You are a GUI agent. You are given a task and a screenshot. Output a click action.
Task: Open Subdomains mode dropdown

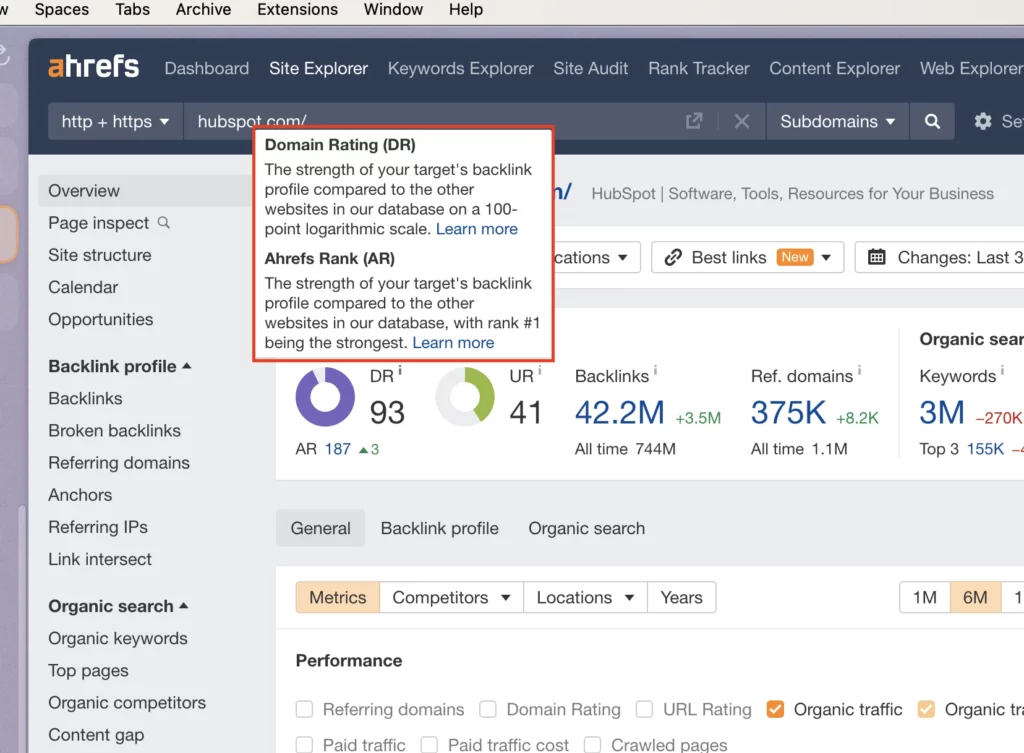pos(837,121)
